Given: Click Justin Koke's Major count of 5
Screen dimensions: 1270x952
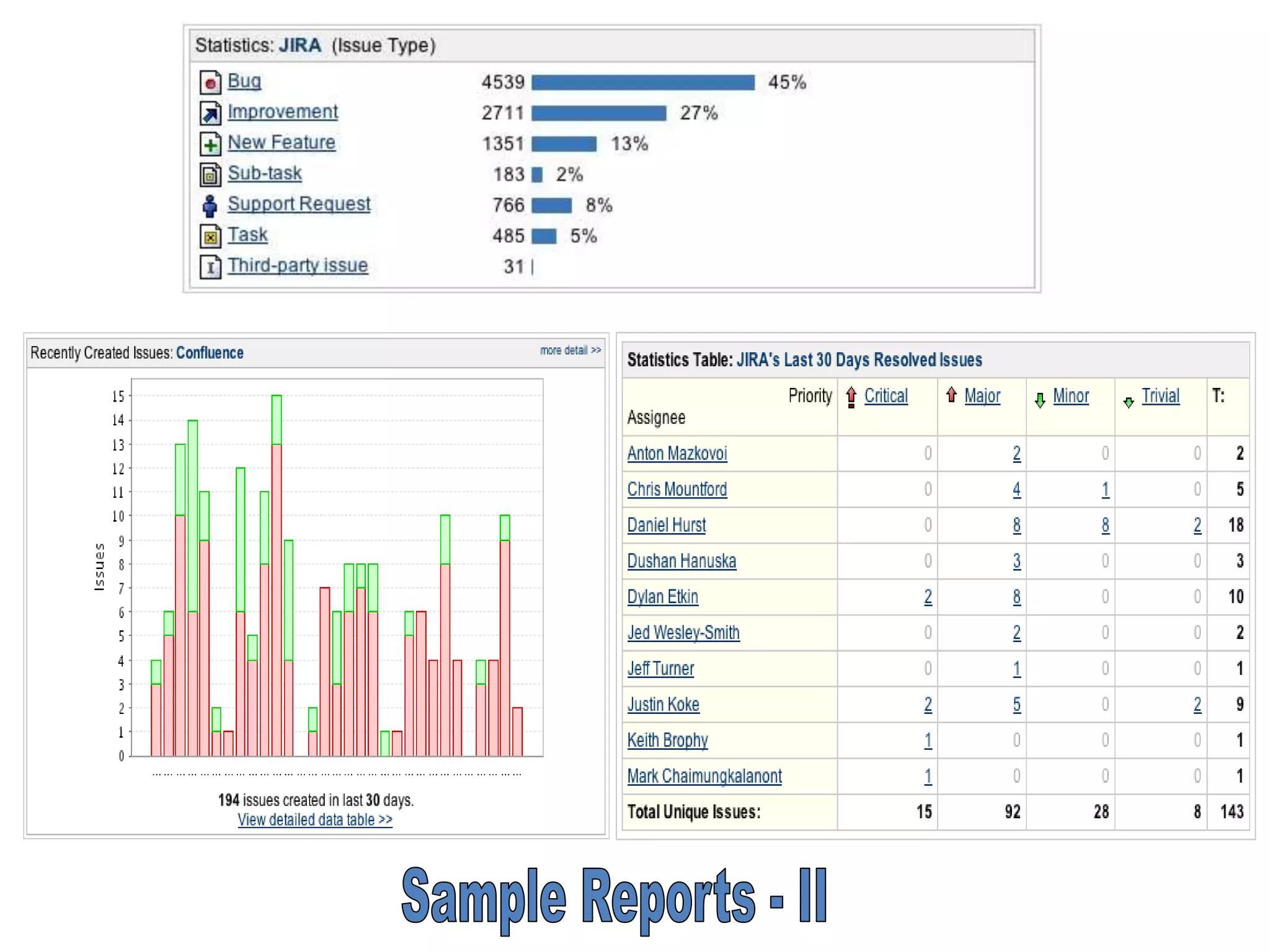Looking at the screenshot, I should click(1016, 705).
